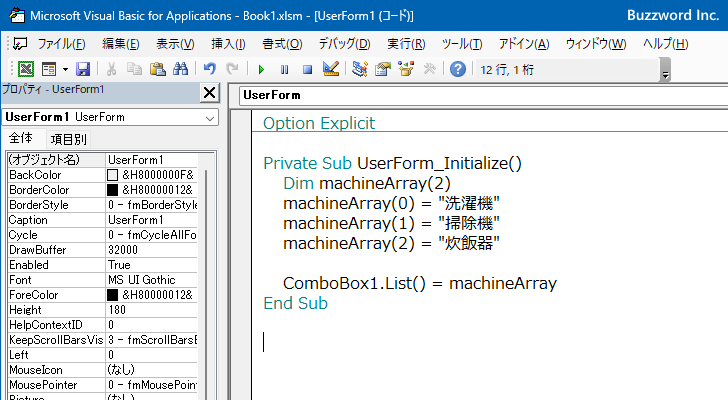Open the アドイン(A) menu
Viewport: 728px width, 400px height.
(x=524, y=44)
